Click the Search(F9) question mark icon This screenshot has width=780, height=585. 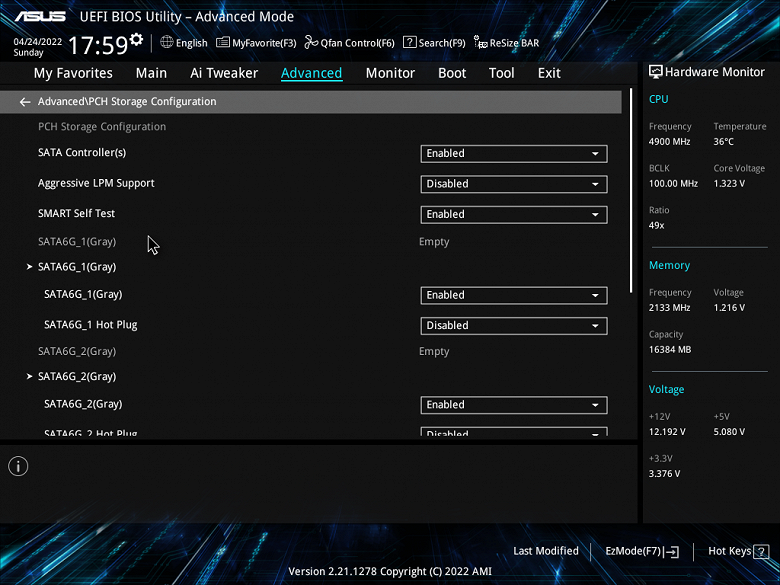click(x=409, y=42)
